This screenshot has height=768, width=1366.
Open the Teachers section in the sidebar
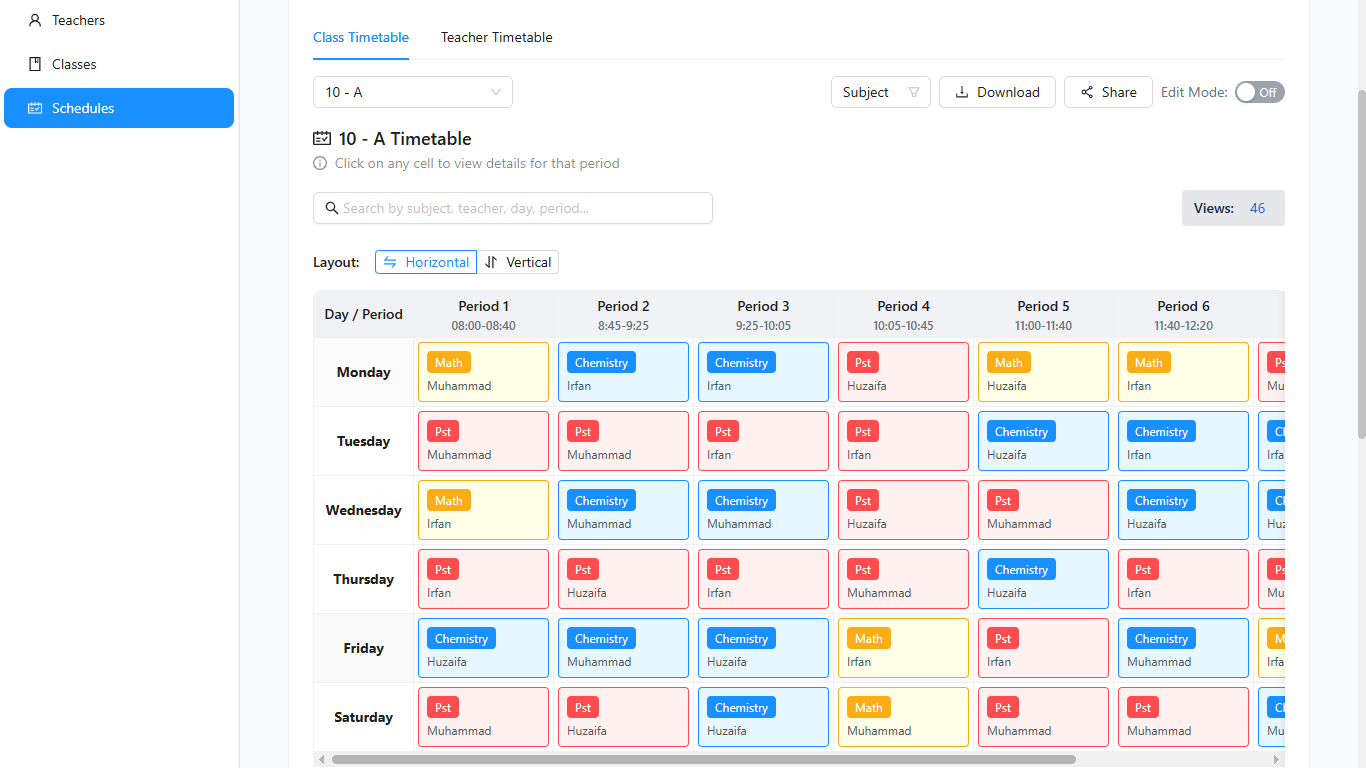[75, 20]
